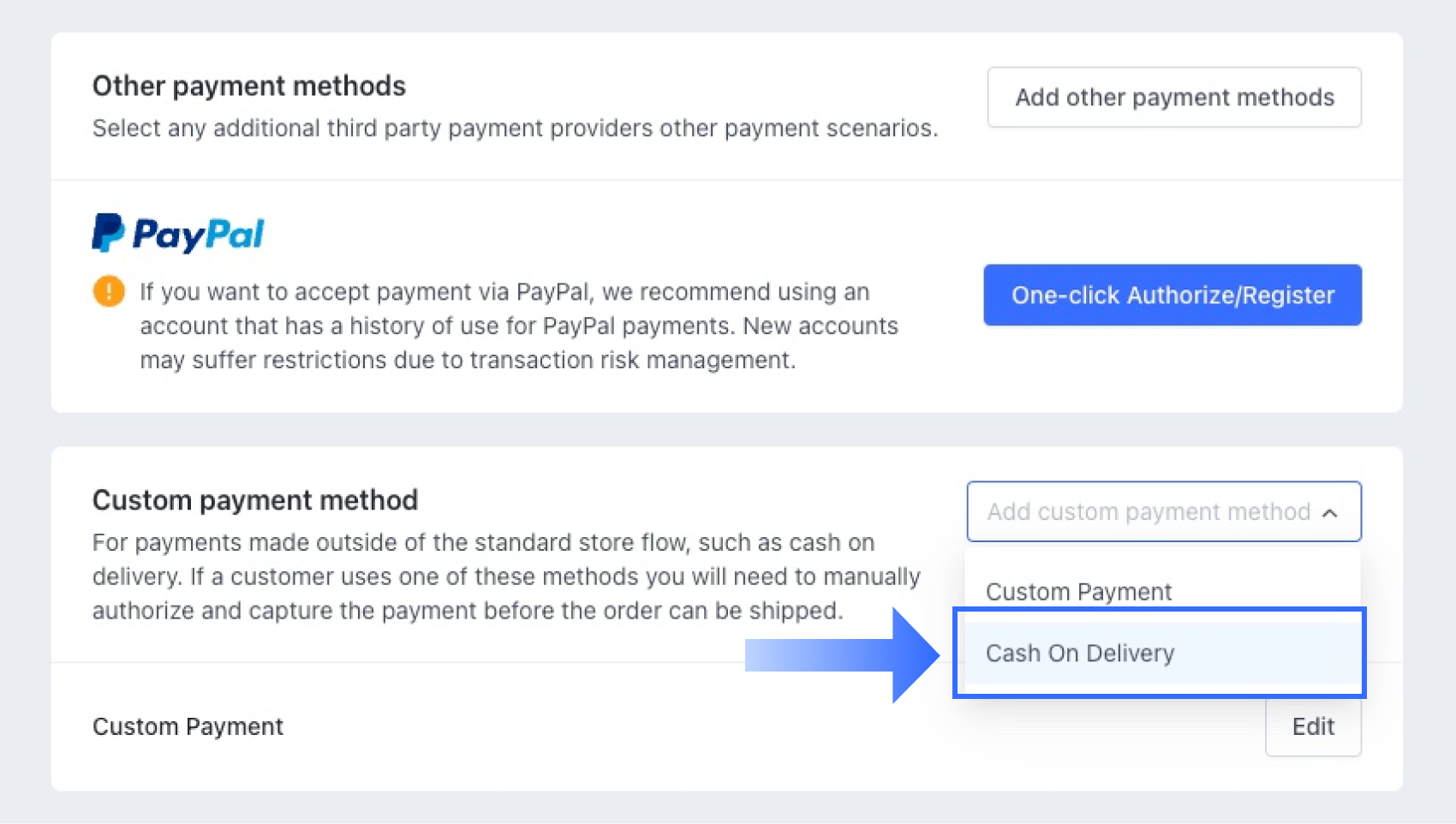Click the Custom payment method heading
The height and width of the screenshot is (824, 1456).
tap(255, 500)
